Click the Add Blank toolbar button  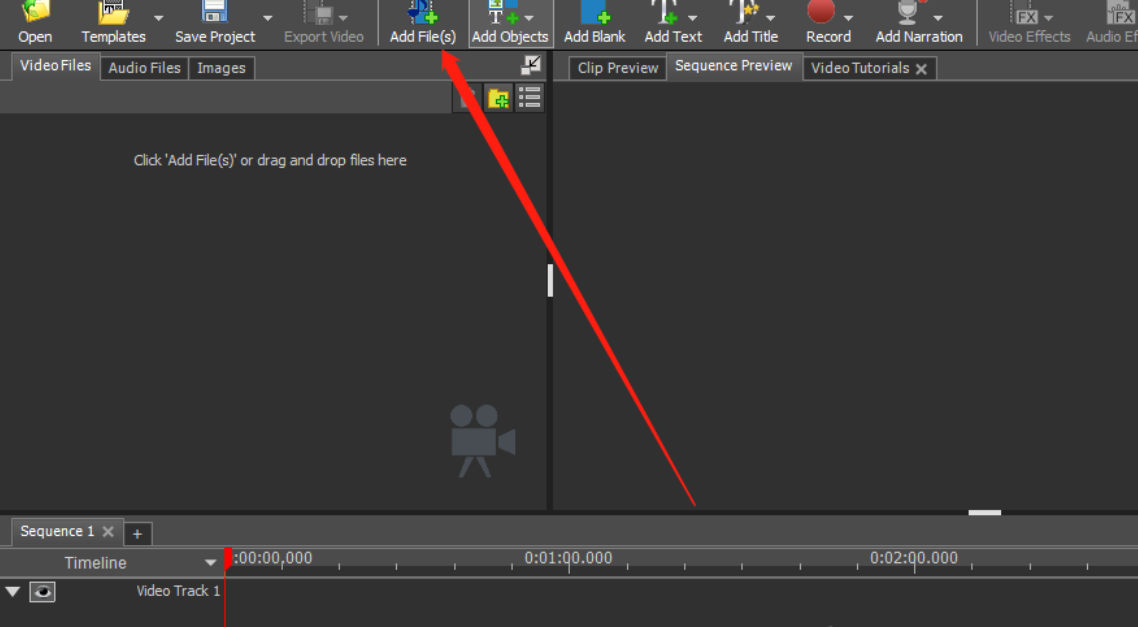pos(594,24)
